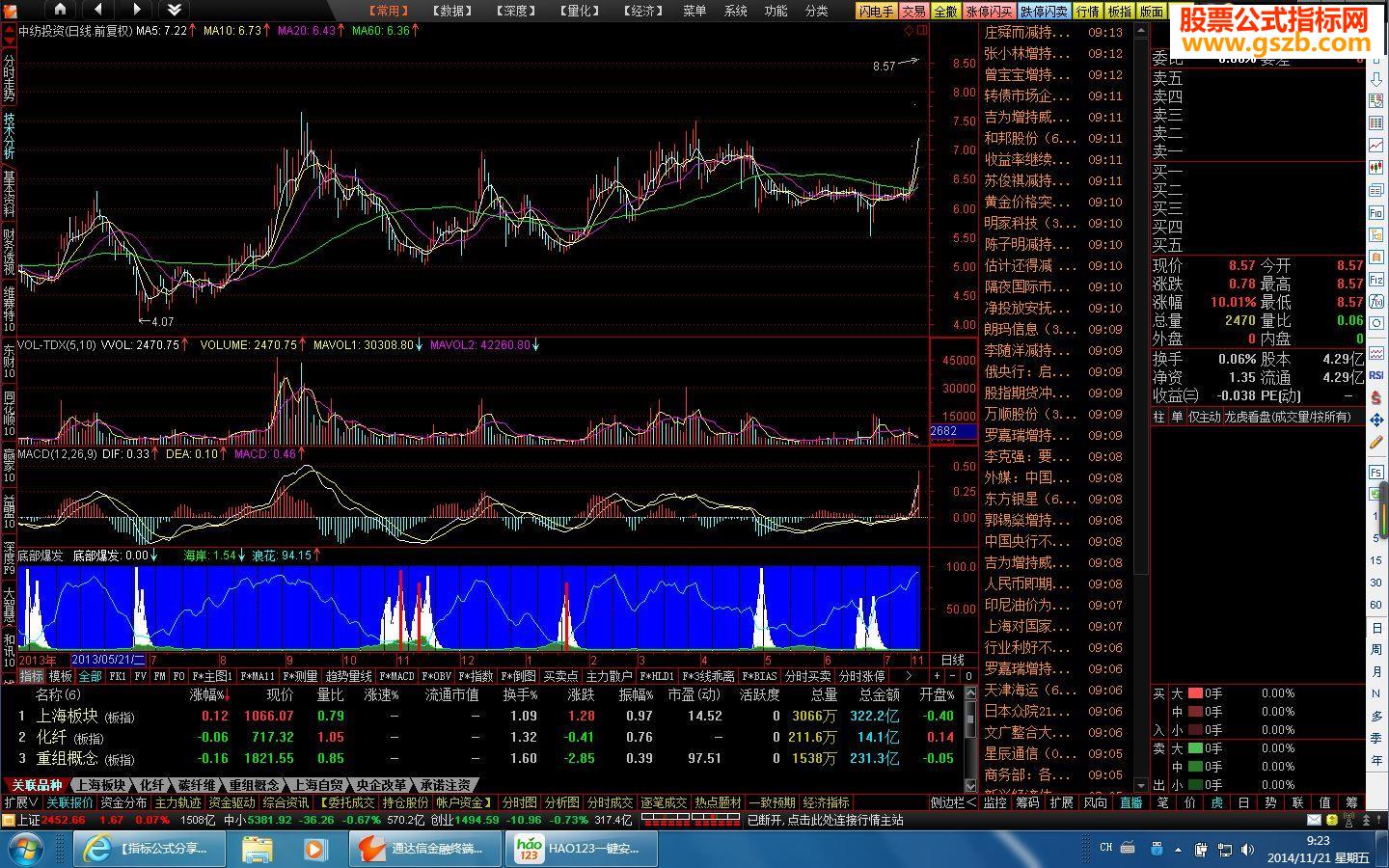Select the 60-minute period button

click(1376, 605)
